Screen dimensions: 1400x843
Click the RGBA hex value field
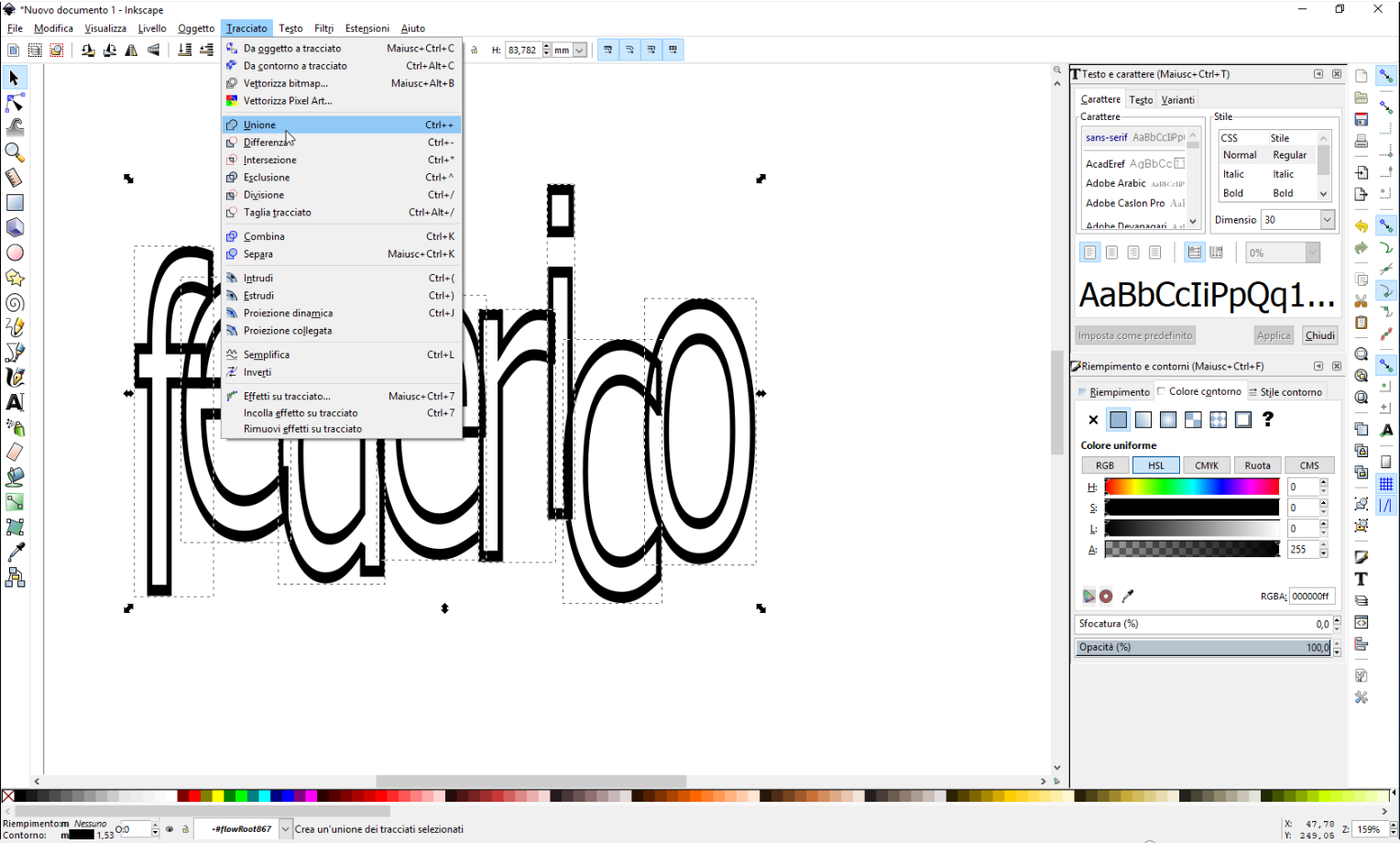(x=1311, y=597)
